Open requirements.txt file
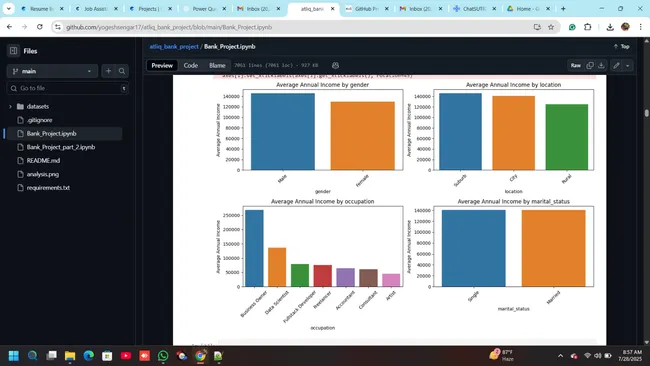This screenshot has width=650, height=366. [48, 188]
